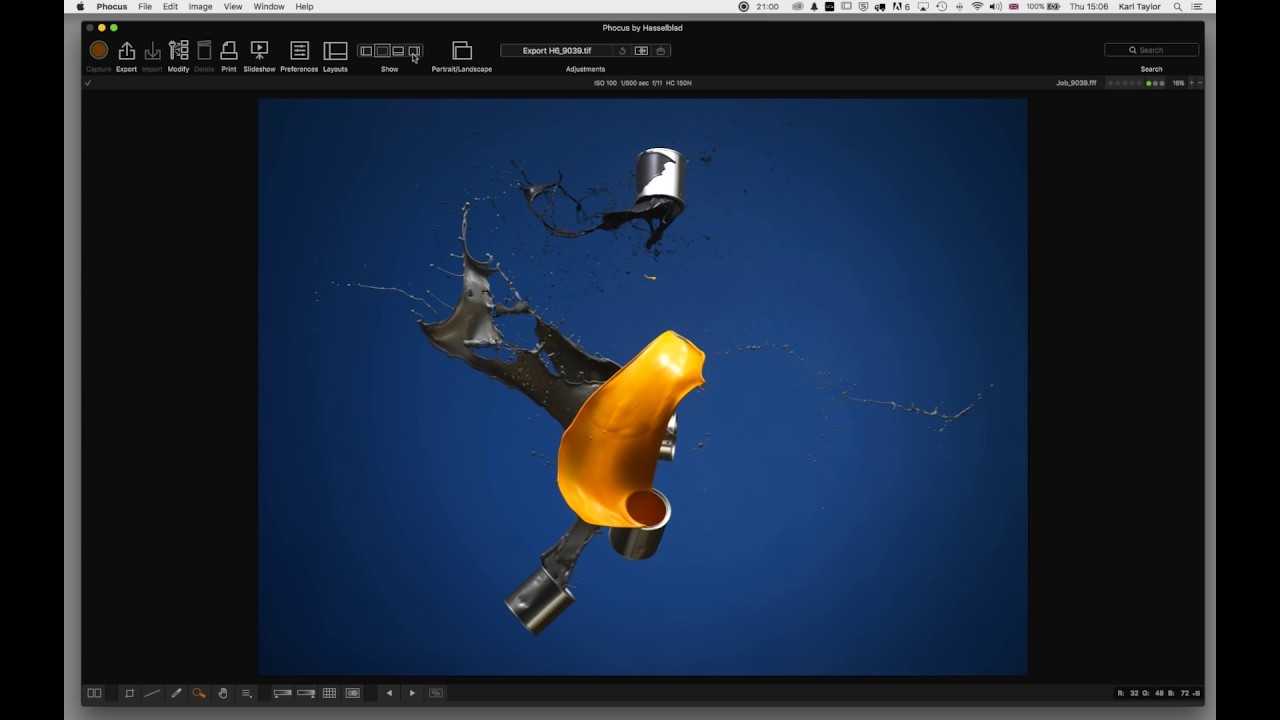This screenshot has width=1280, height=720.
Task: Click the copy adjustments icon
Action: [641, 50]
